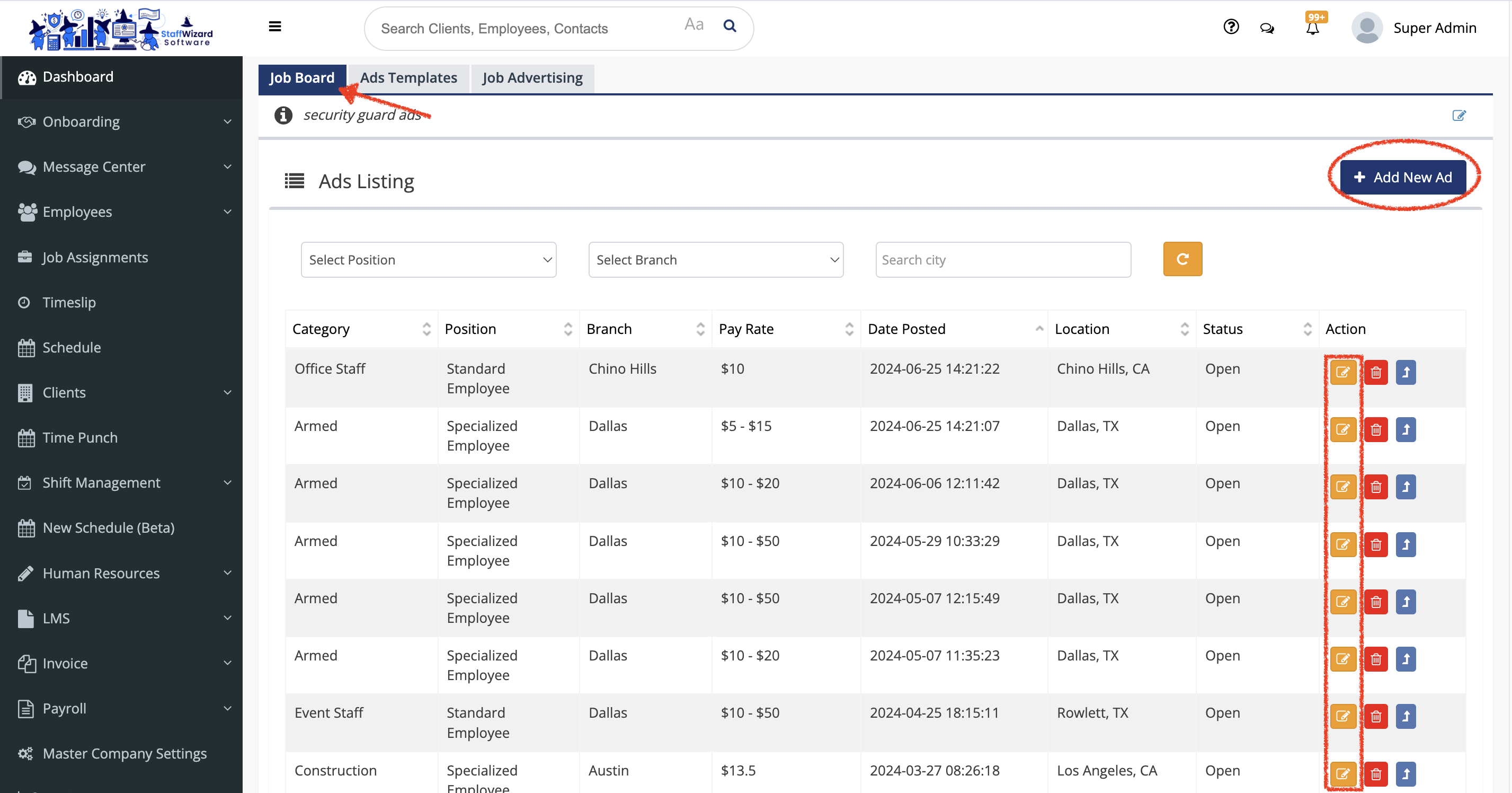The image size is (1512, 793).
Task: Open notifications bell with 99+ badge
Action: (1312, 28)
